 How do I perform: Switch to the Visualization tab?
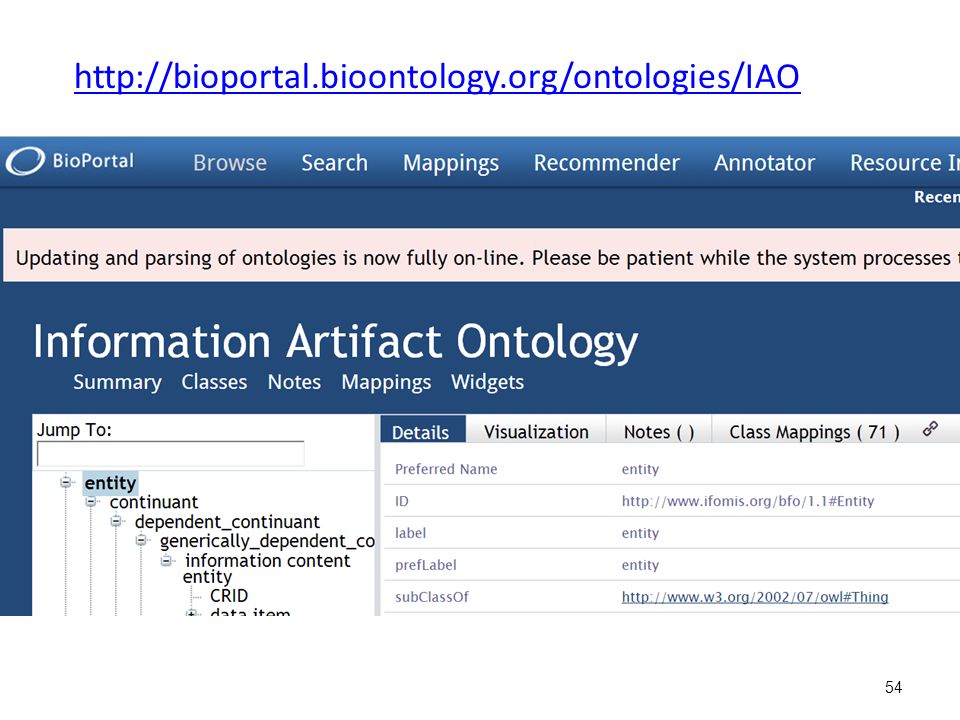pyautogui.click(x=536, y=432)
